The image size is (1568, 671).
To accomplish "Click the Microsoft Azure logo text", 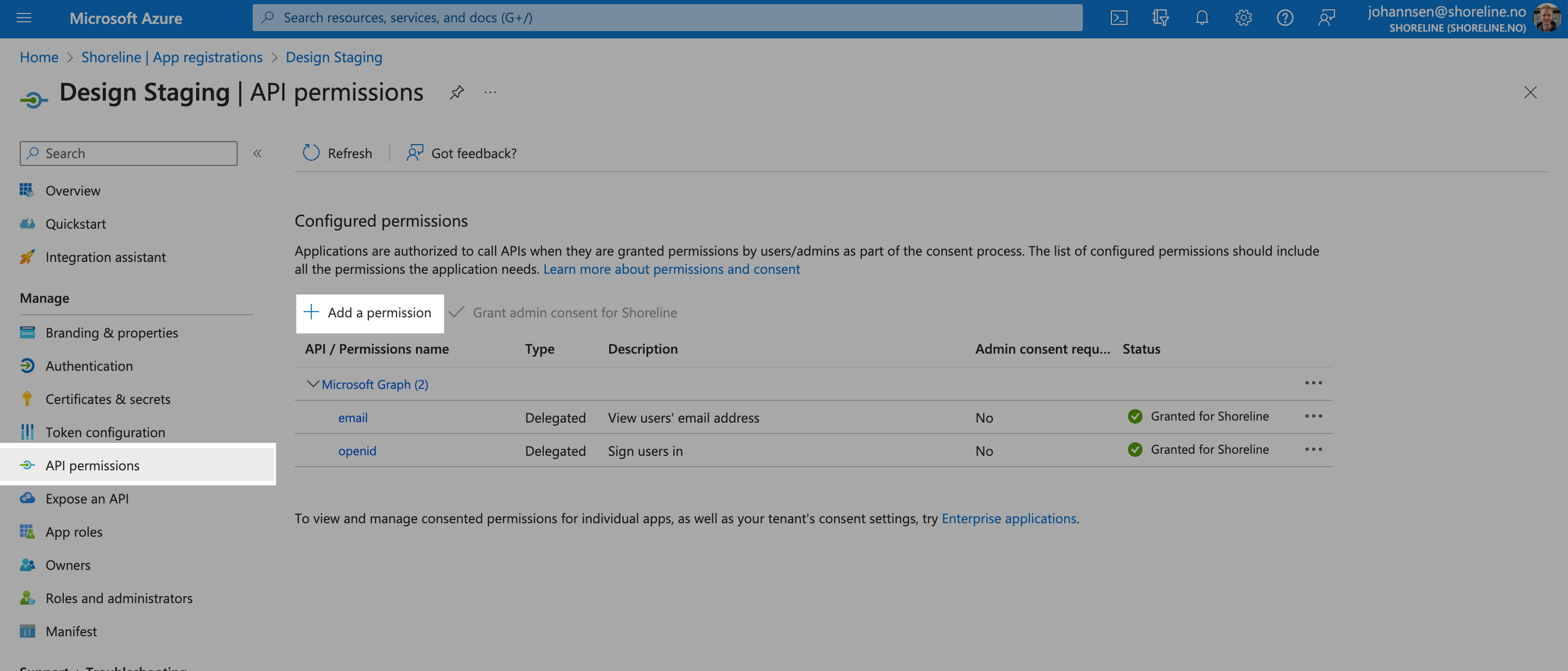I will (x=126, y=18).
